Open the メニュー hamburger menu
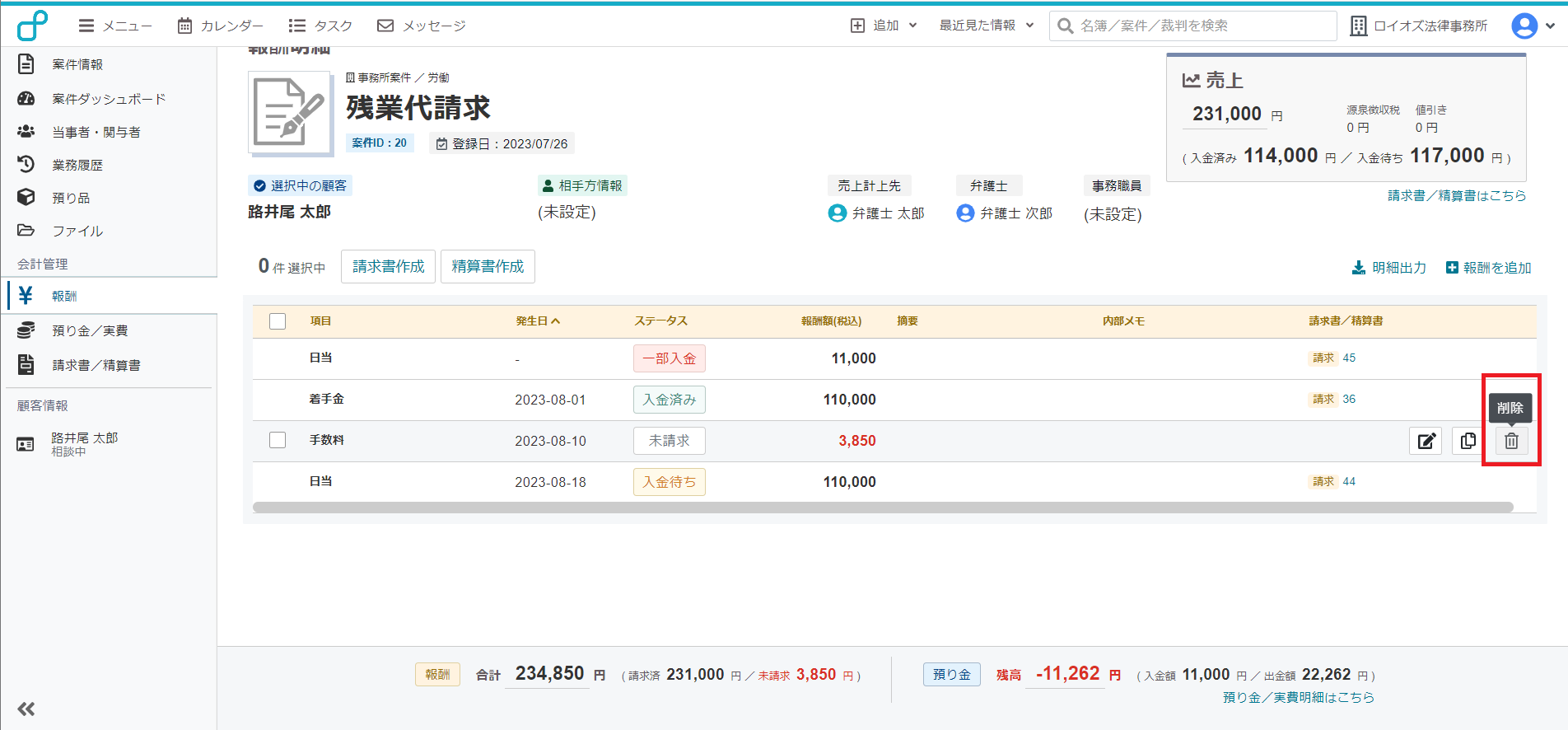 [x=115, y=26]
